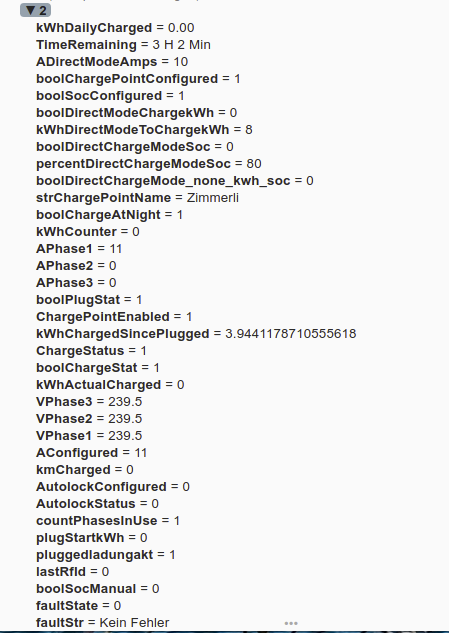Select the AConfigured topic

[x=92, y=453]
